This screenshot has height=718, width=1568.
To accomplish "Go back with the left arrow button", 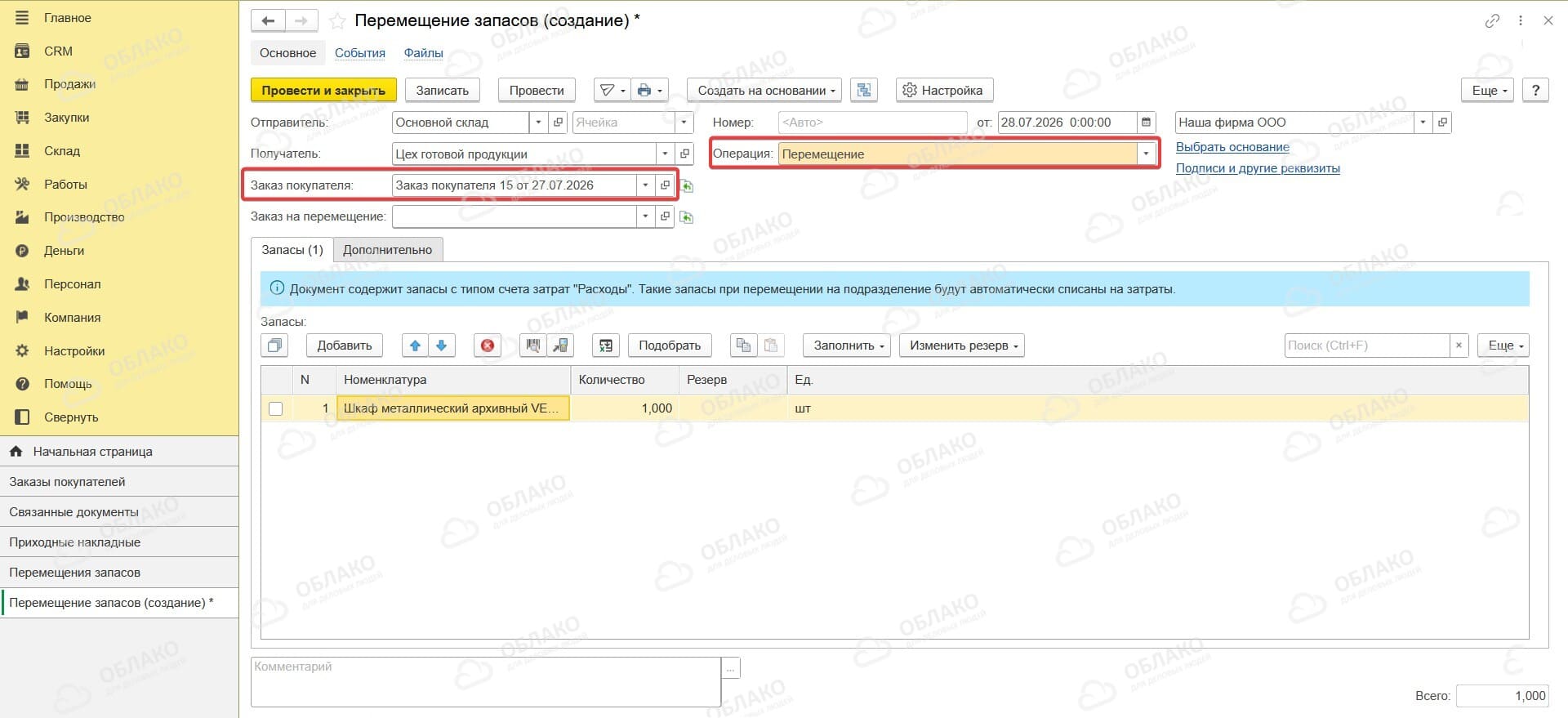I will 268,20.
